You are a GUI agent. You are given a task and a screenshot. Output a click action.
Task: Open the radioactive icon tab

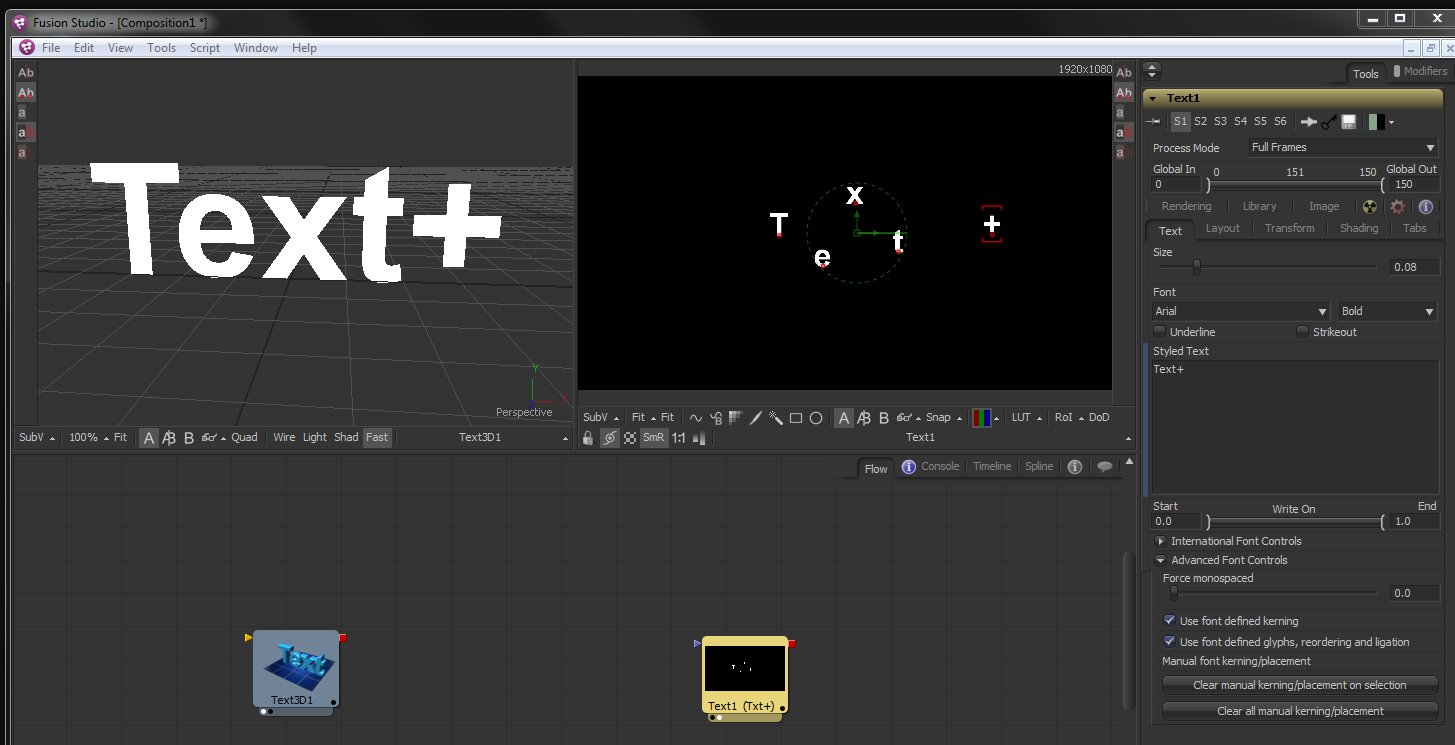[x=1370, y=207]
